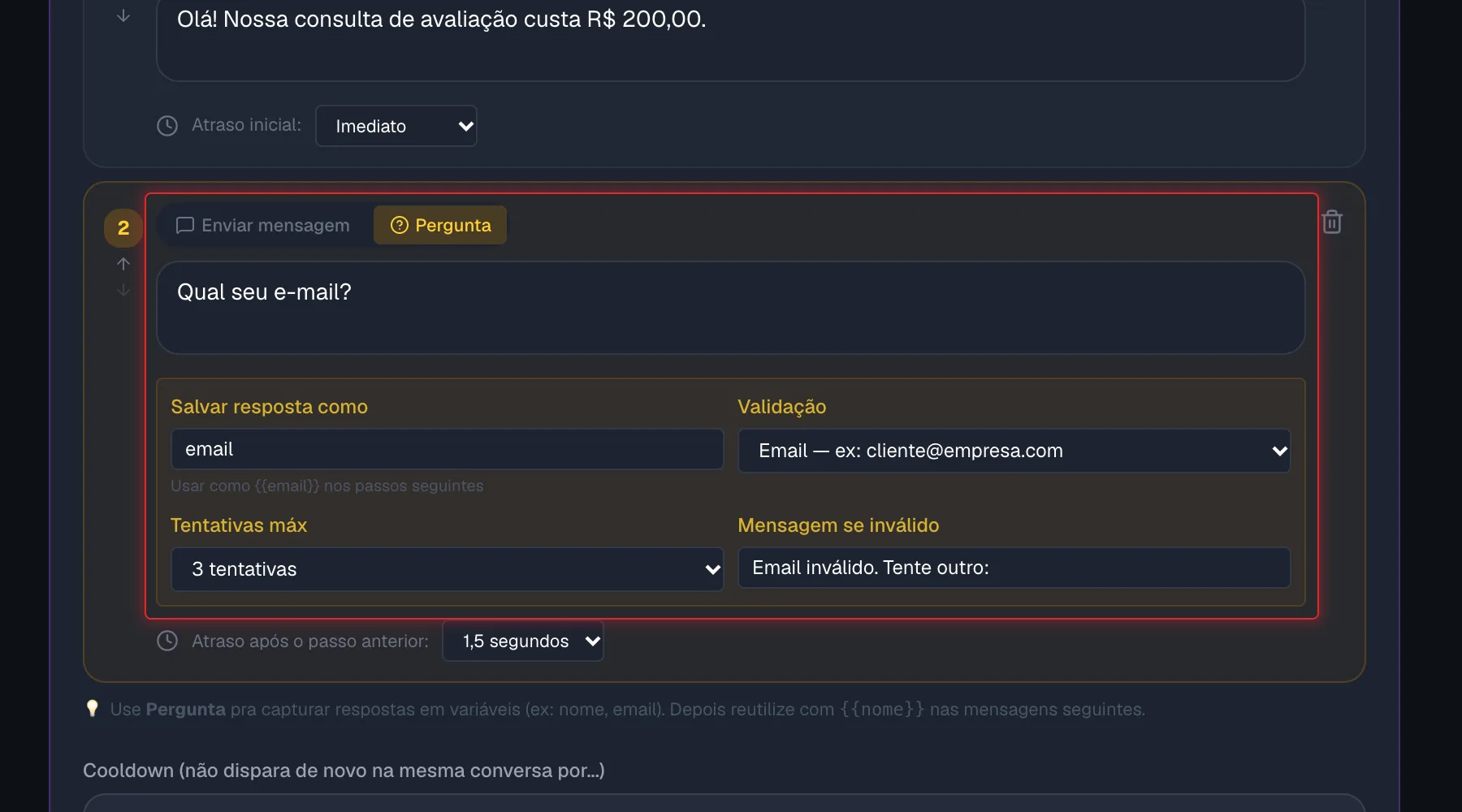Click the lightbulb tip icon
Screen dimensions: 1462x812
(93, 709)
